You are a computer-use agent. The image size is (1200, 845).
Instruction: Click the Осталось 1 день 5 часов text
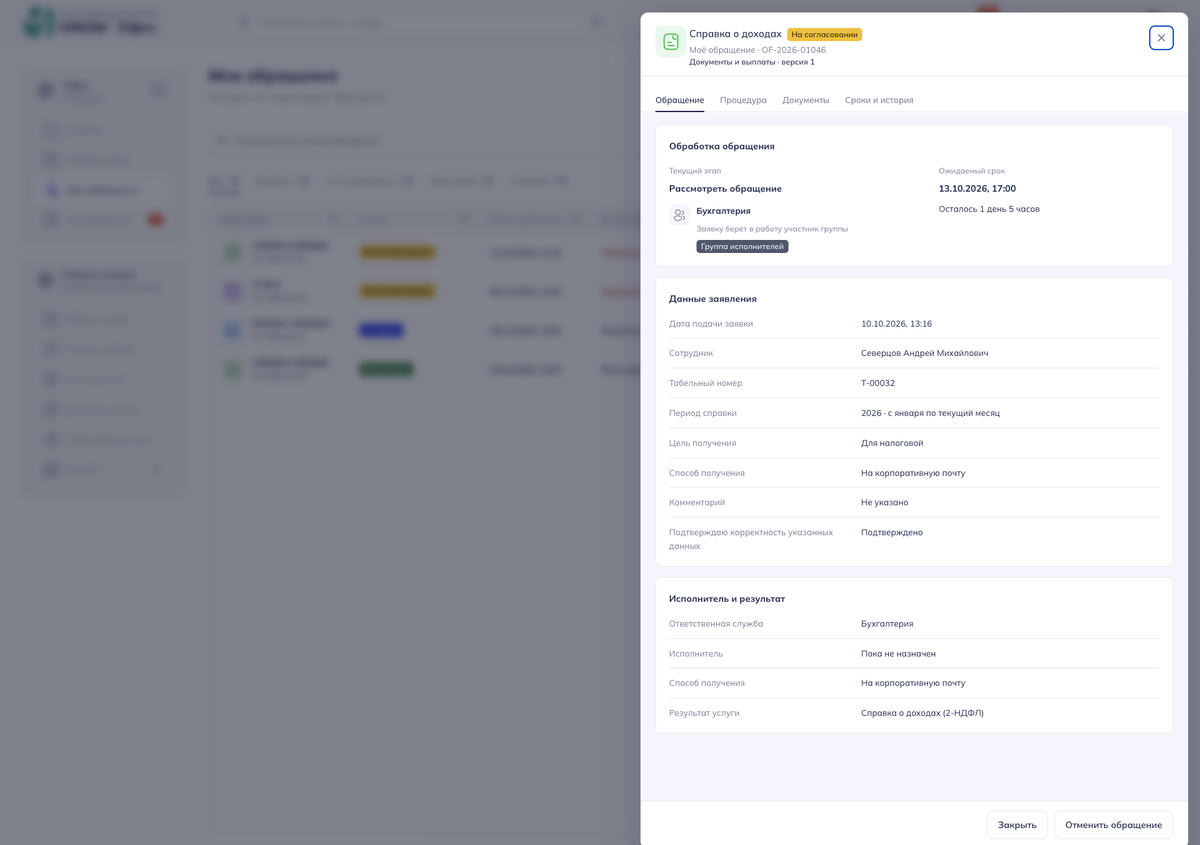click(x=989, y=209)
